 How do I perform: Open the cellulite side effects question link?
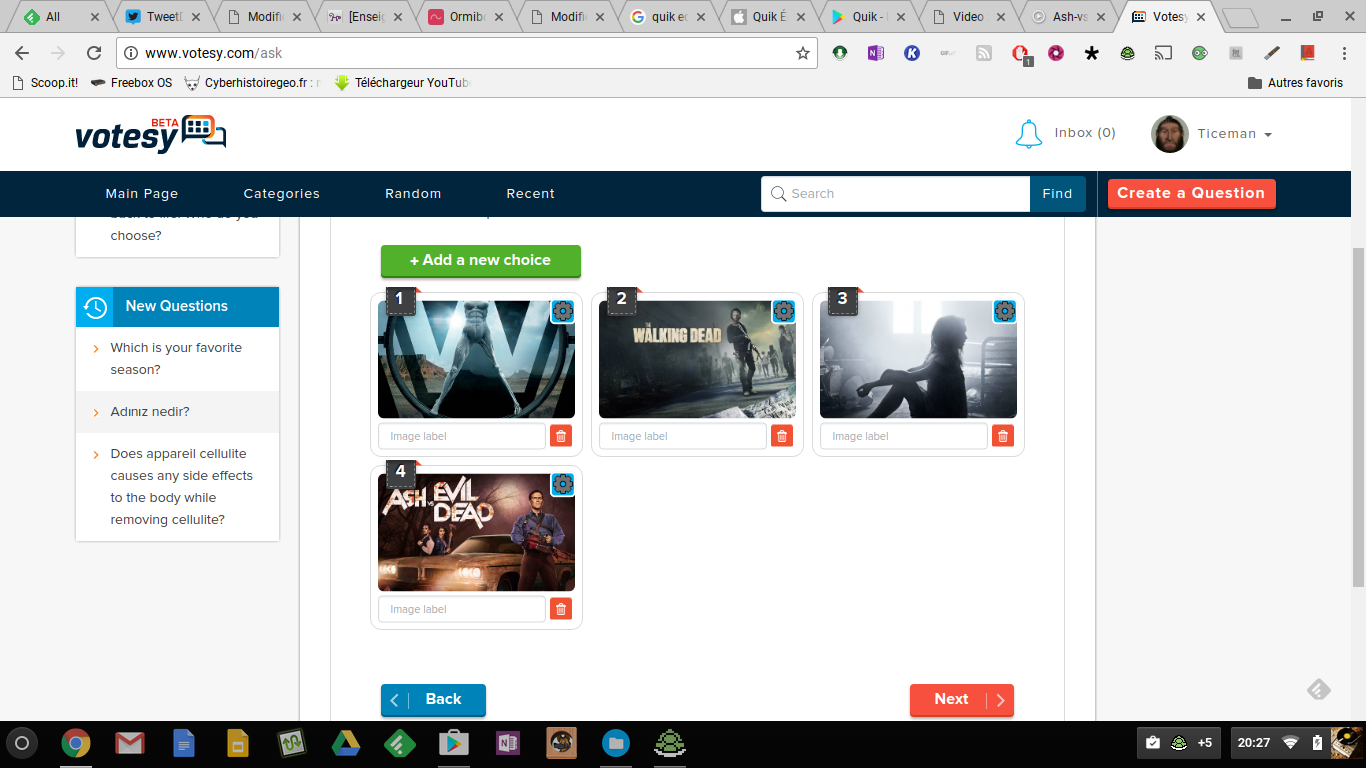(x=182, y=487)
